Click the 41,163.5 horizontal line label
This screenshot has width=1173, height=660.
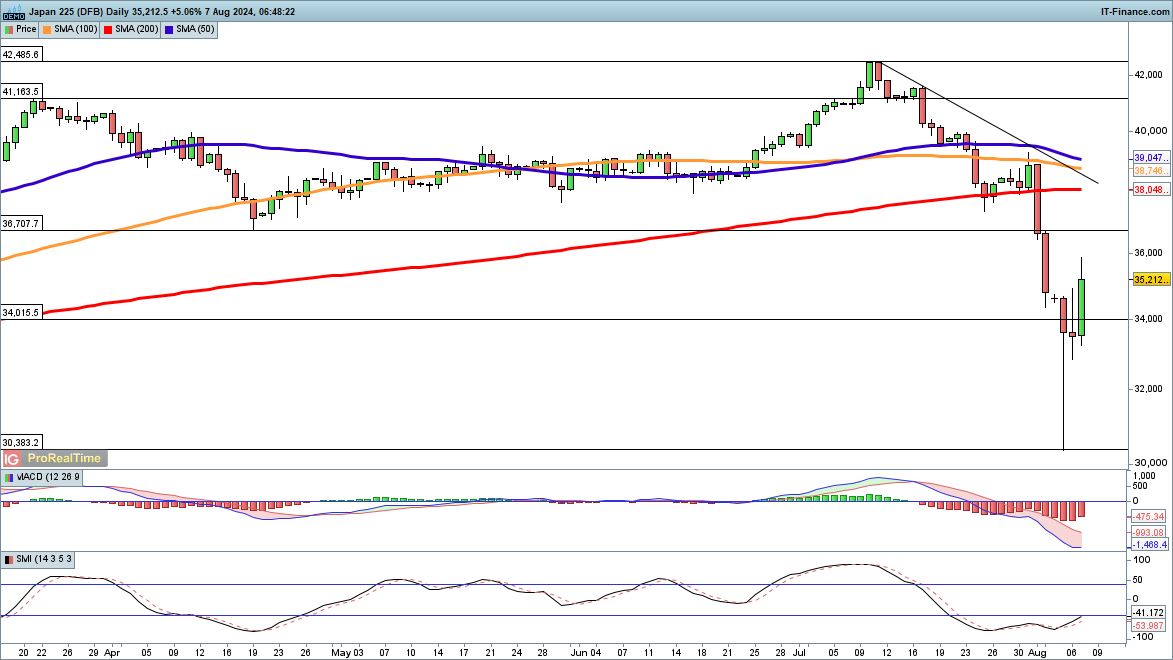point(21,91)
